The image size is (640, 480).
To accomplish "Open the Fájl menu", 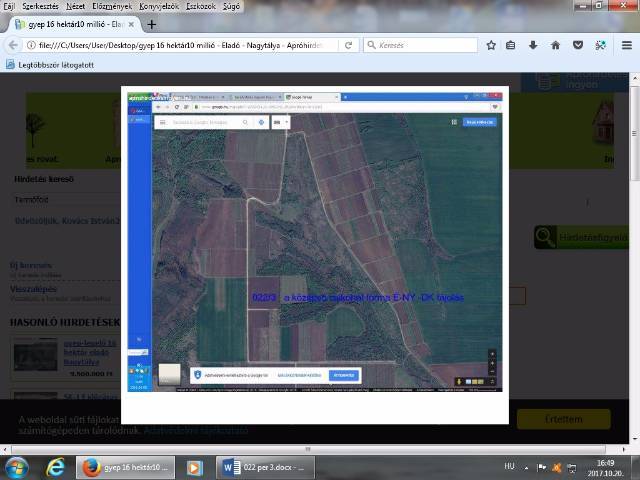I will click(x=10, y=6).
